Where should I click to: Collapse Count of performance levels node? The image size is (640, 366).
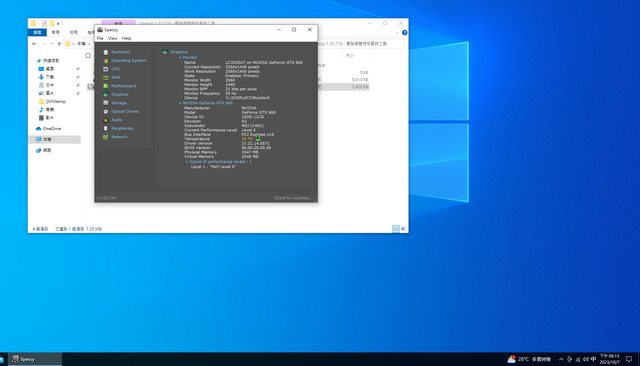(187, 162)
